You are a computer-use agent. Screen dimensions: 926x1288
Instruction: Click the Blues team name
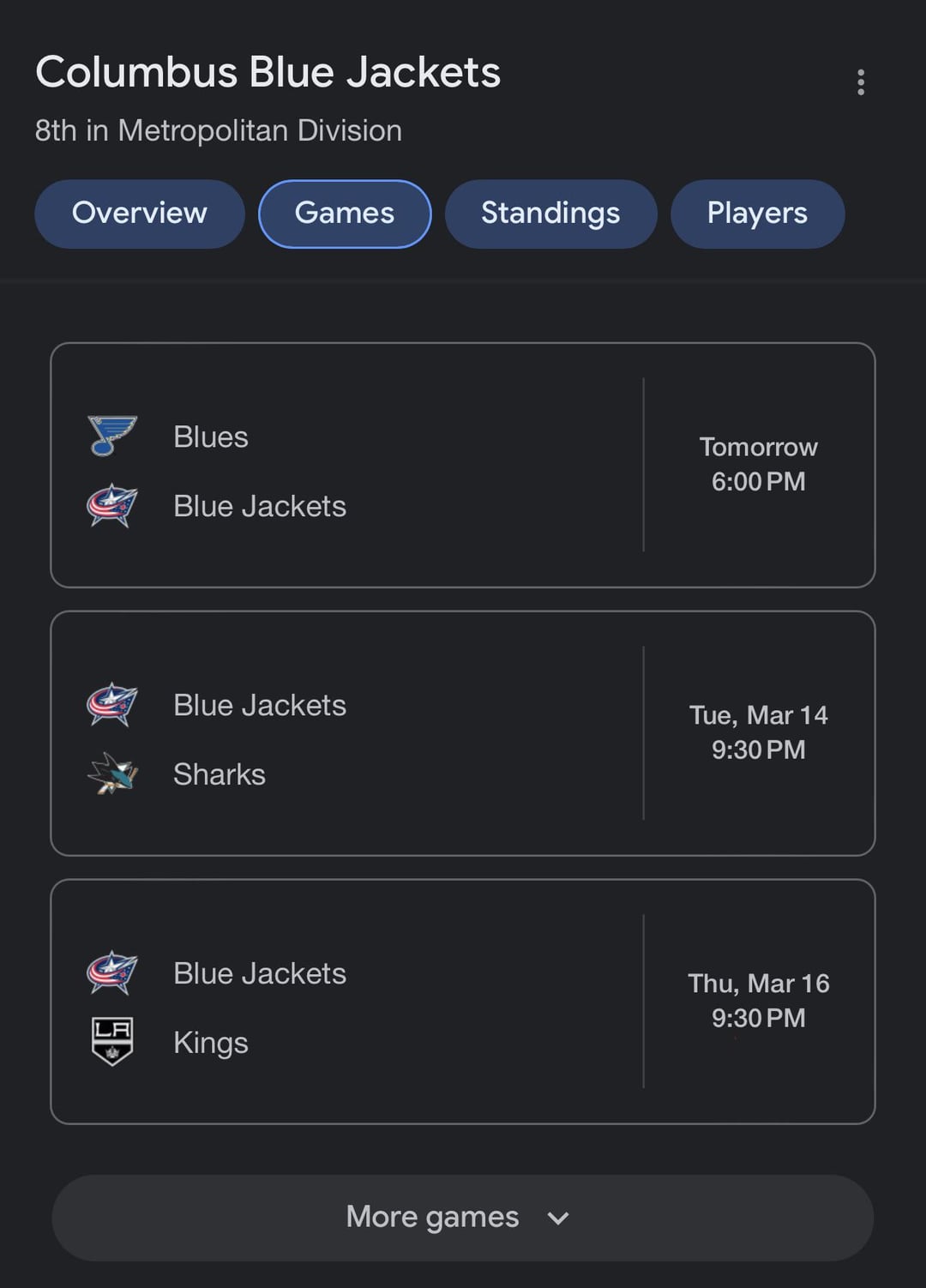(x=211, y=437)
